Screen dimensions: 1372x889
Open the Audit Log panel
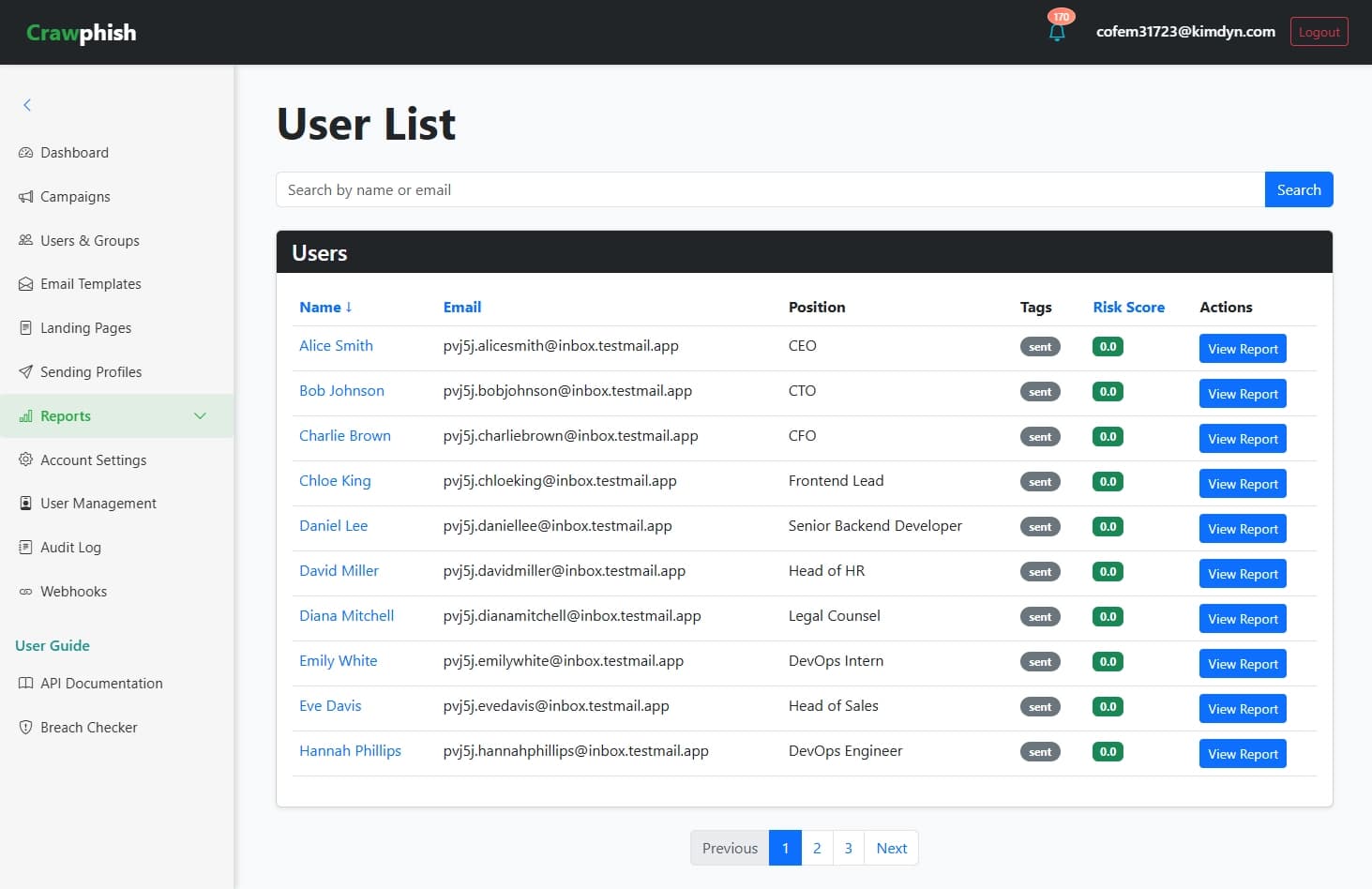[x=70, y=547]
